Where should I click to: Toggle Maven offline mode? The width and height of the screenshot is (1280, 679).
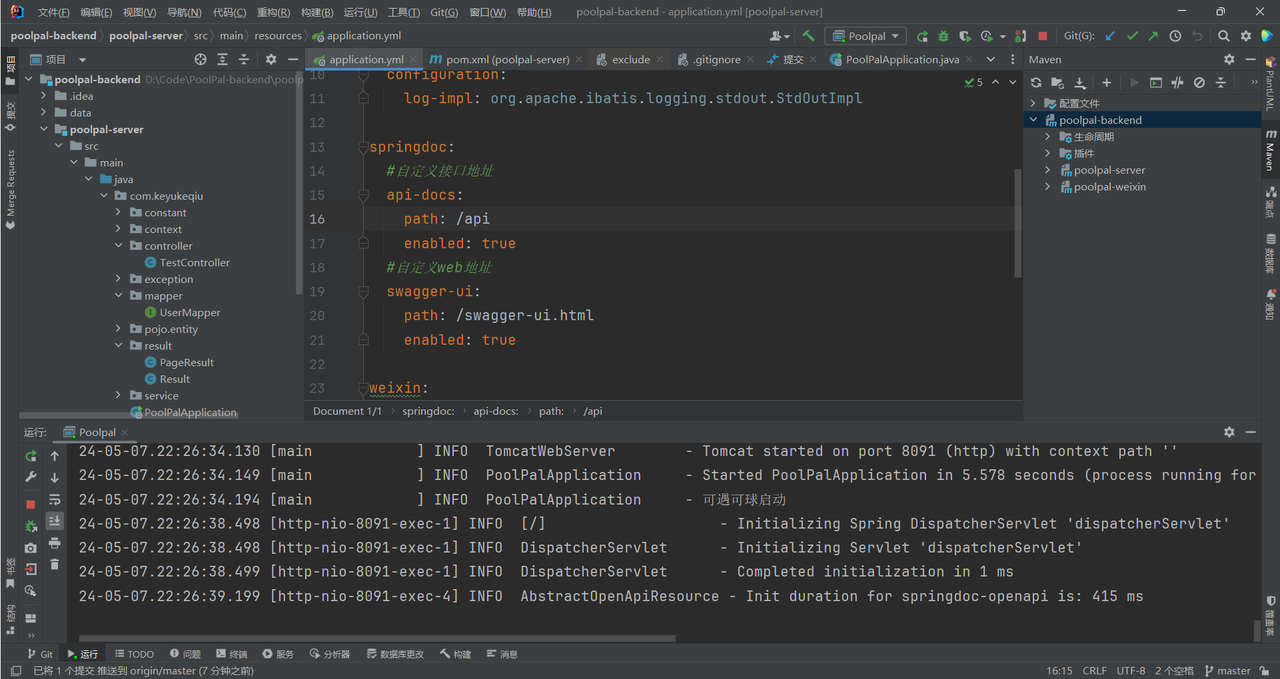(1177, 83)
